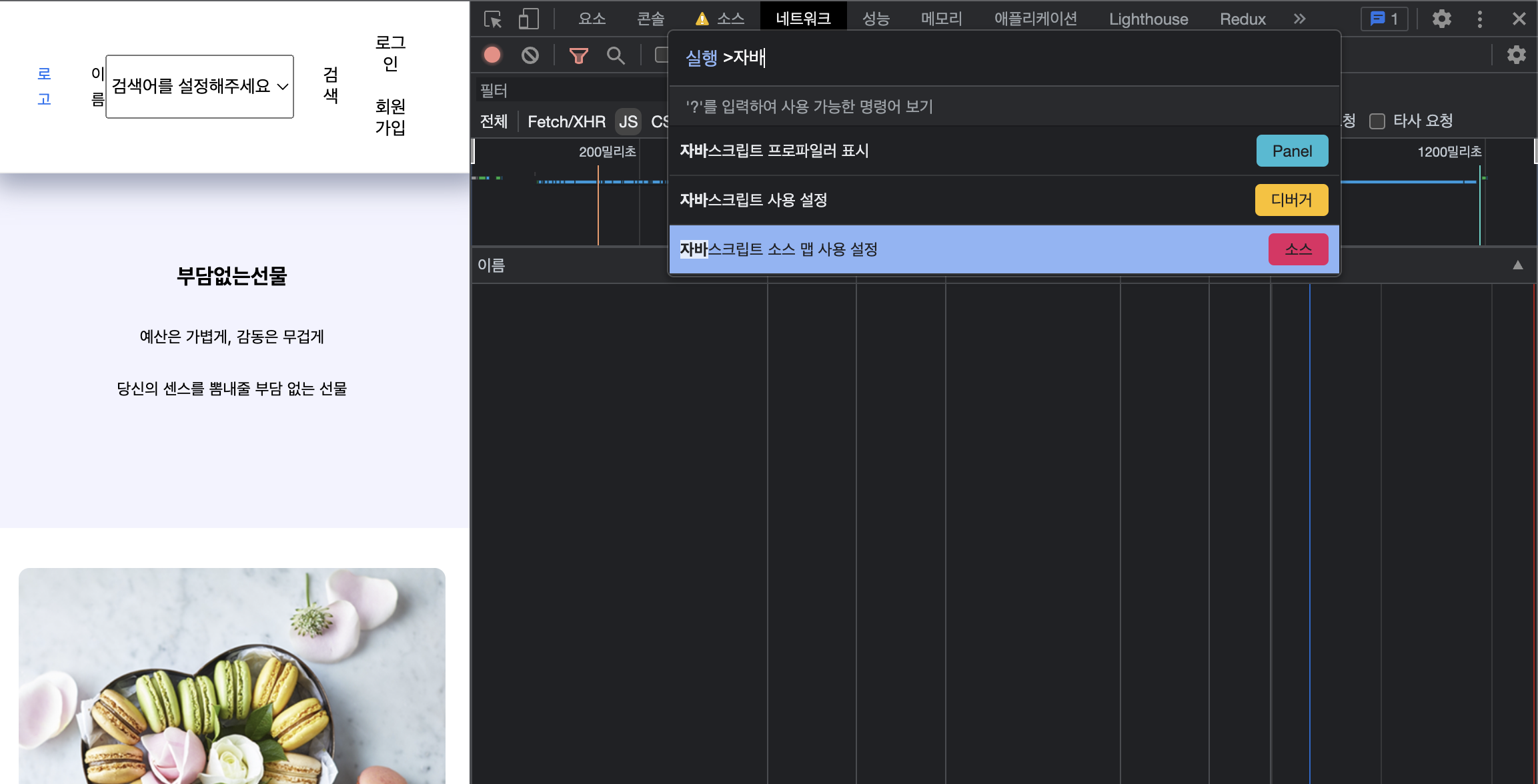
Task: Click the sort arrow in column header
Action: click(1517, 265)
